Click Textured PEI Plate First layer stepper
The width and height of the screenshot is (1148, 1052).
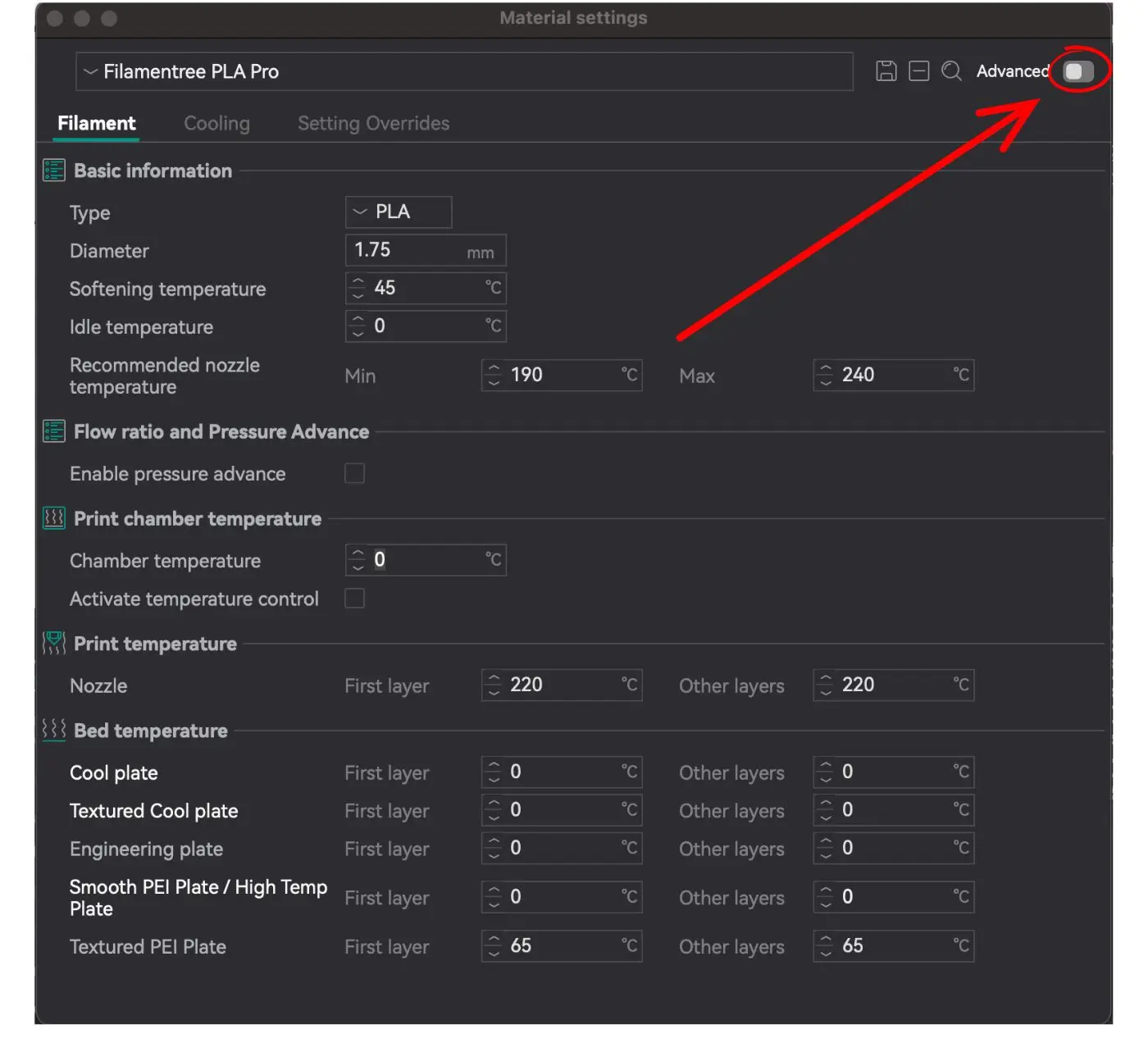tap(494, 945)
